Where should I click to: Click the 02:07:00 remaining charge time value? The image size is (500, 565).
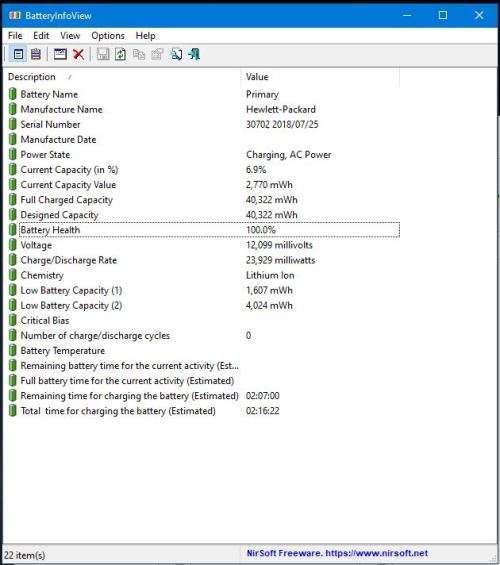point(263,396)
